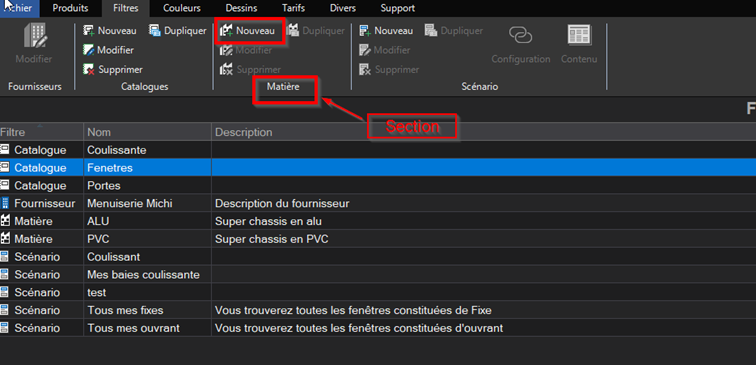Click Modifier in the Catalogues group

point(108,50)
